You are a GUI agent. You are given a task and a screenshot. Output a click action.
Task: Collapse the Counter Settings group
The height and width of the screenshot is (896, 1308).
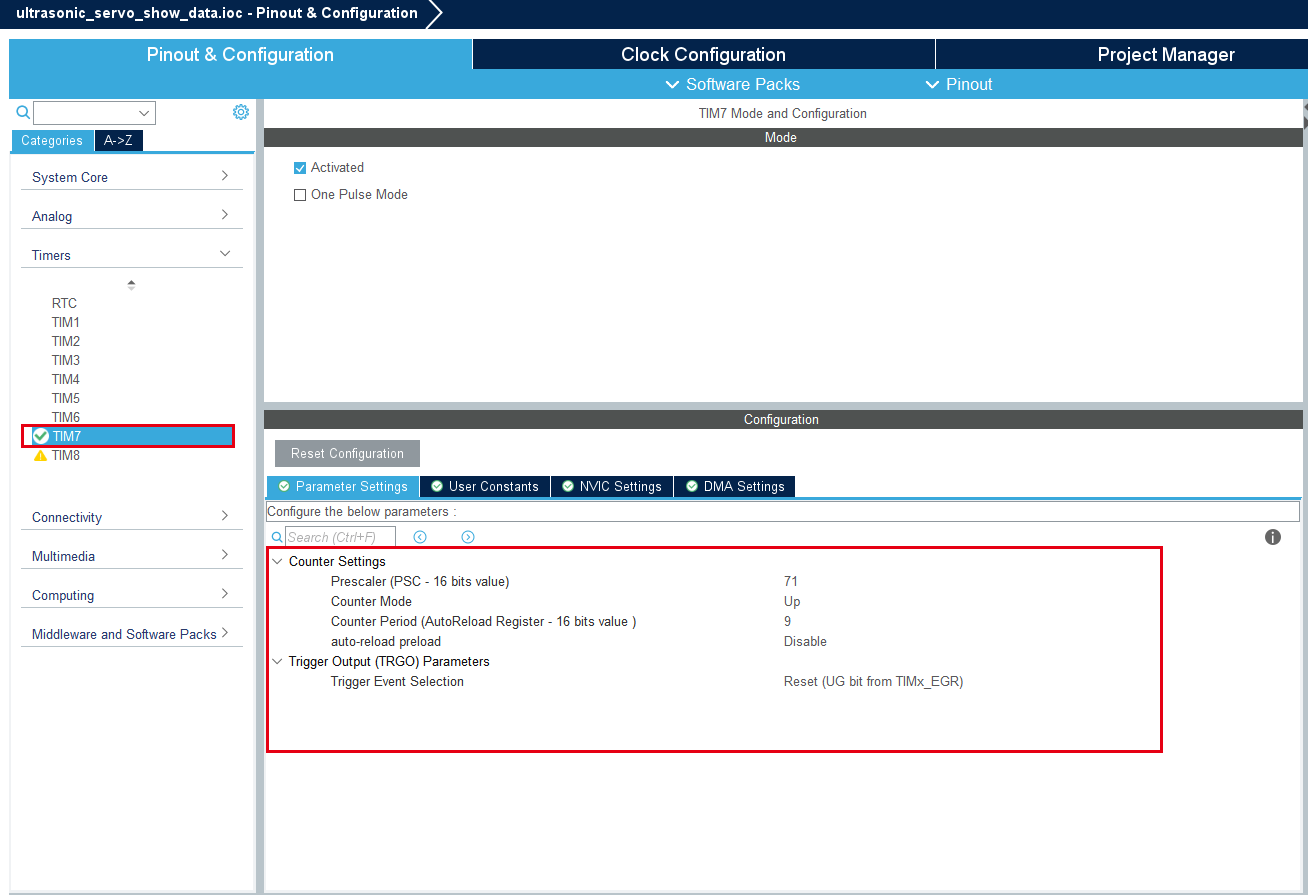(x=278, y=562)
